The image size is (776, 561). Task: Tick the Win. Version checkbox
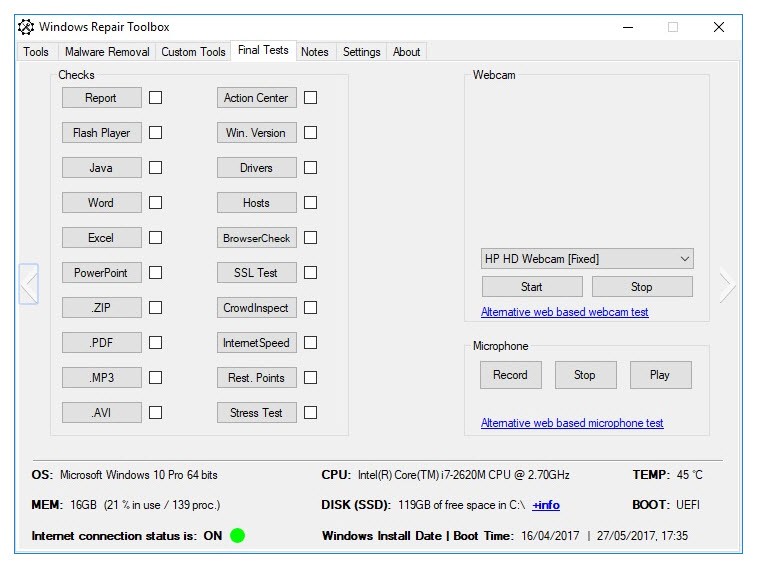coord(310,133)
